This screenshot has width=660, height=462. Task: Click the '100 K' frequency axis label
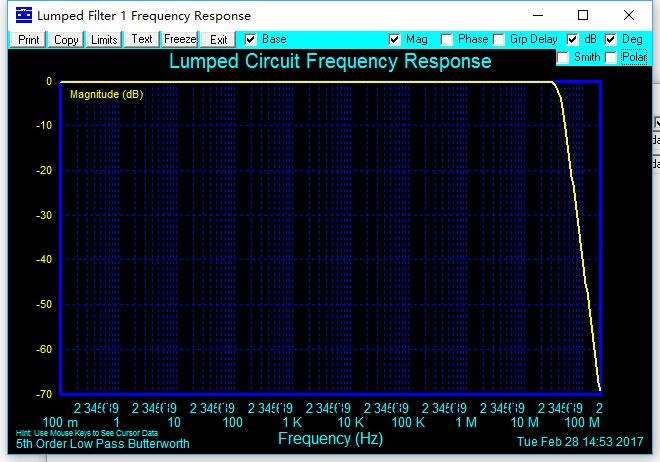(x=408, y=422)
